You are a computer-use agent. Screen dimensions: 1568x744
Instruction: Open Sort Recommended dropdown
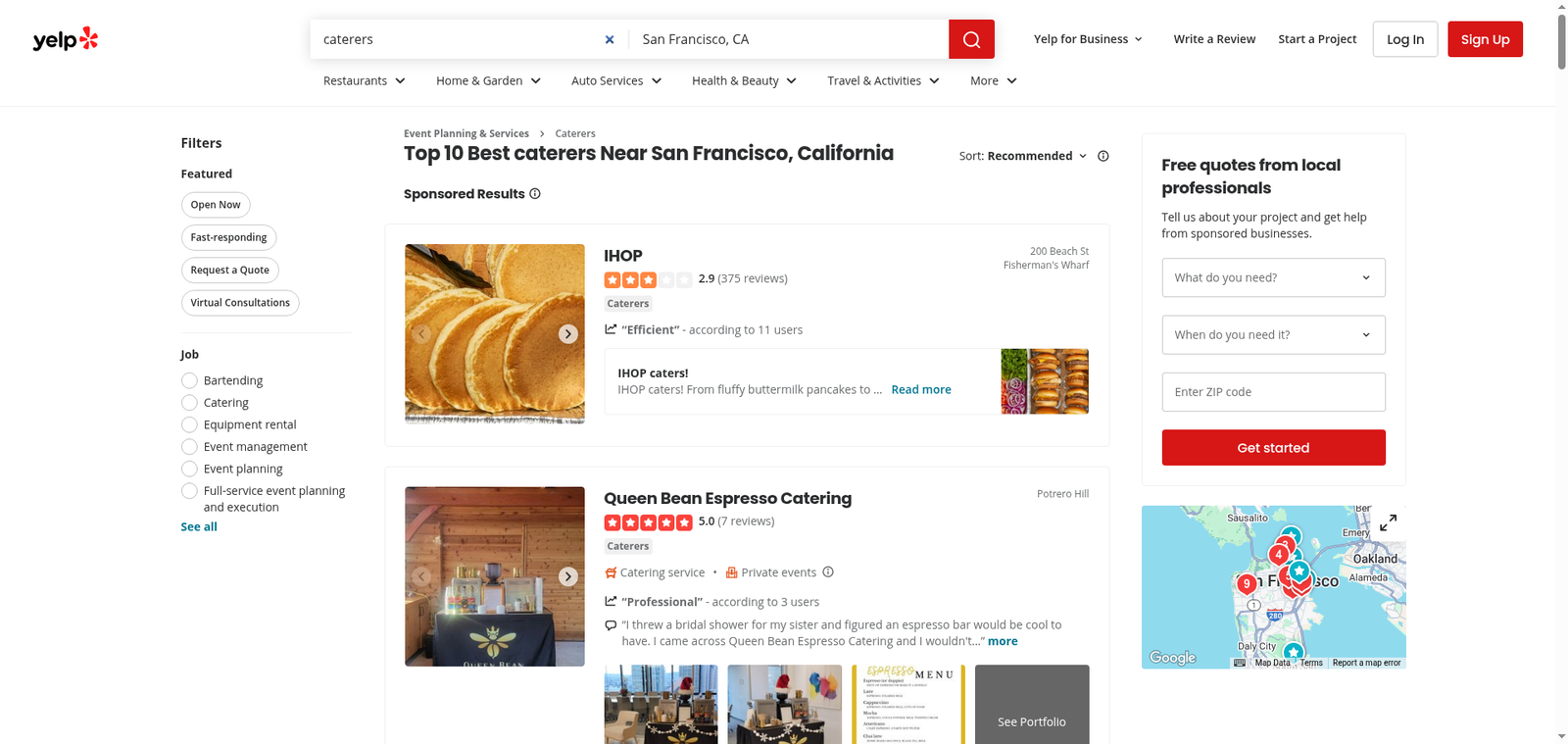coord(1023,156)
